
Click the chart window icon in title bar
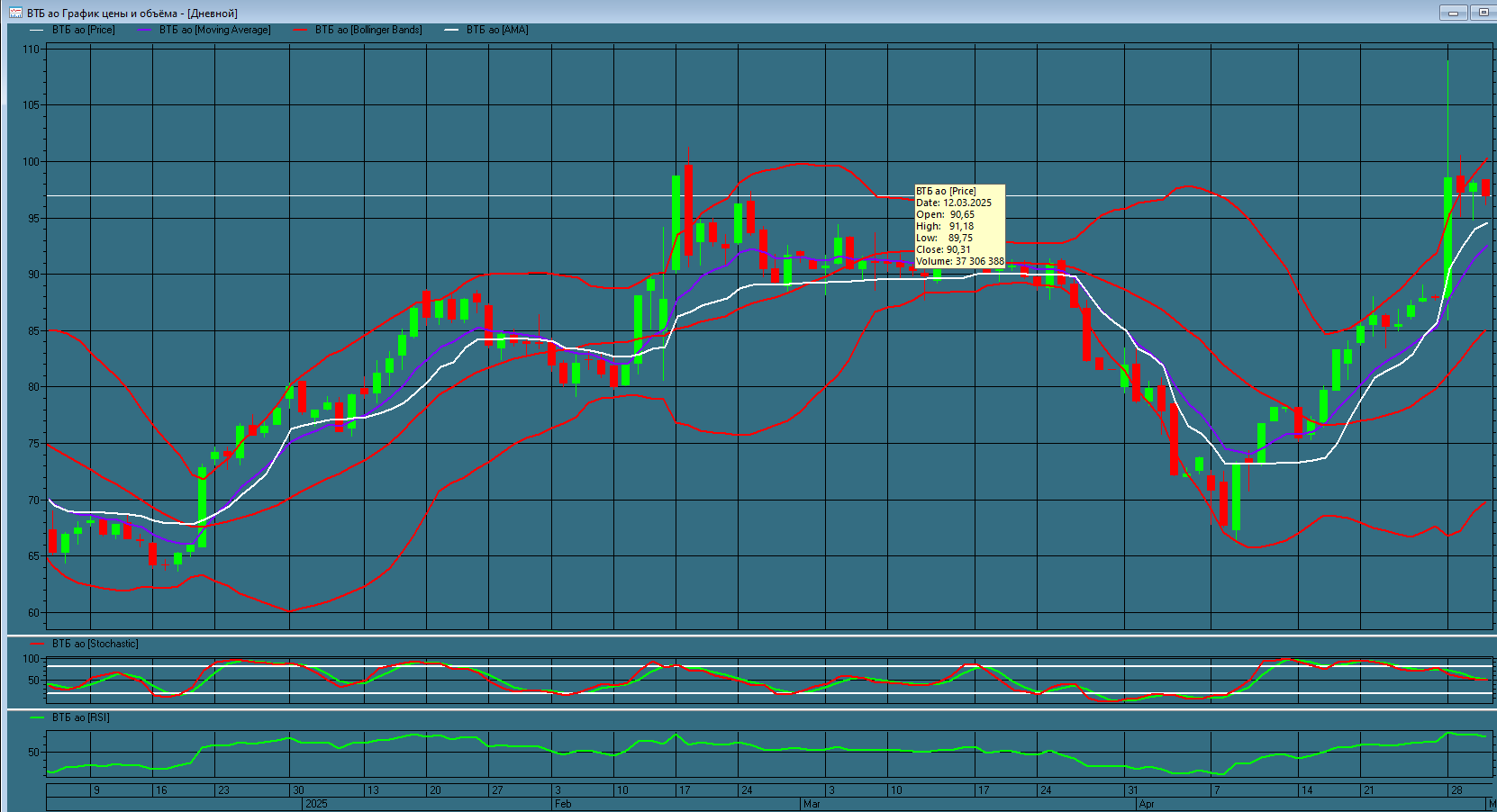click(x=15, y=13)
